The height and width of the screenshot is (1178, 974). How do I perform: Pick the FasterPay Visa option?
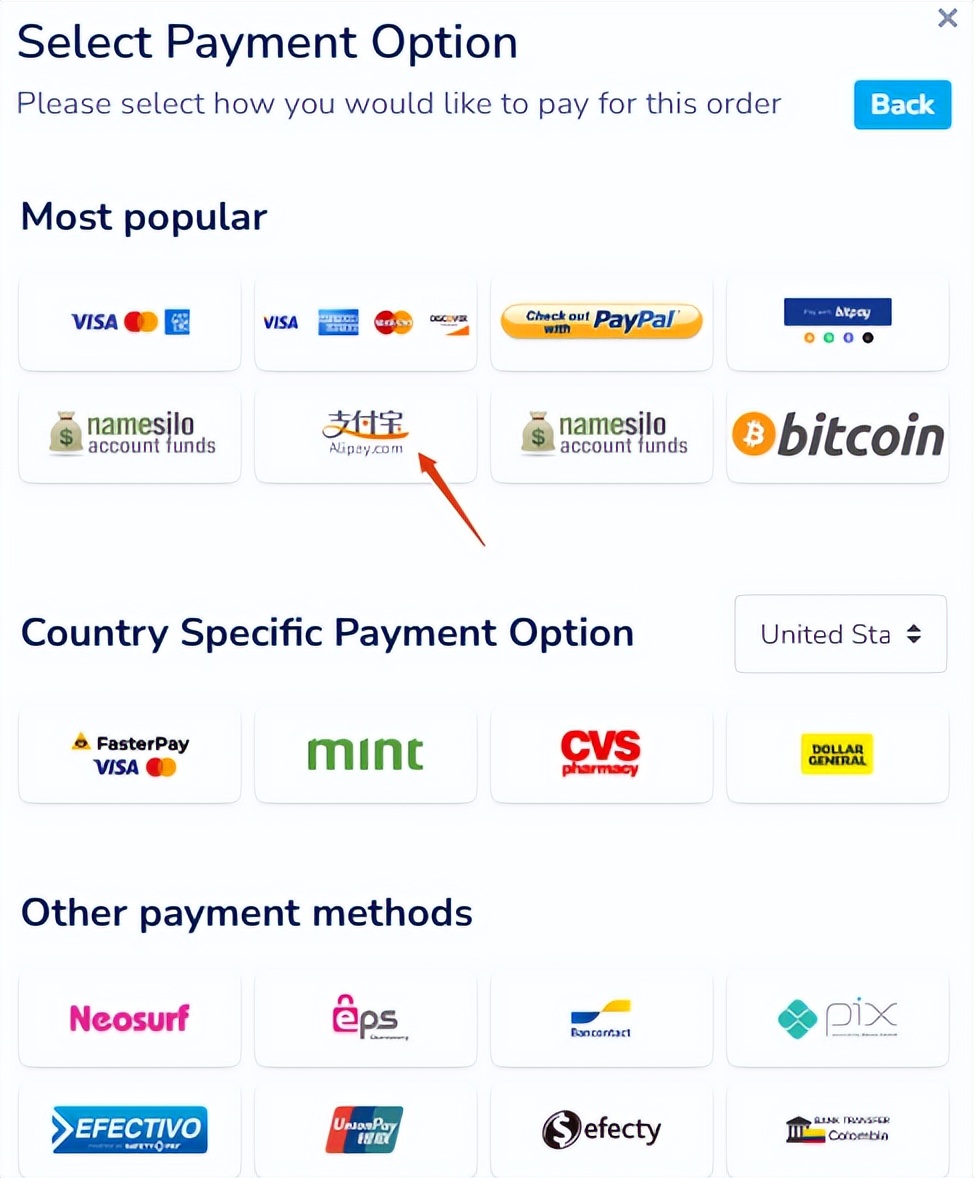point(130,754)
